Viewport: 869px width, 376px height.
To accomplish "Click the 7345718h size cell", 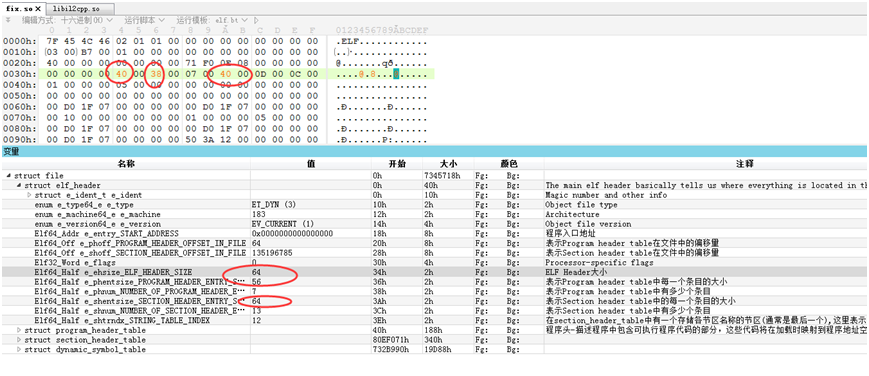I will [x=441, y=176].
